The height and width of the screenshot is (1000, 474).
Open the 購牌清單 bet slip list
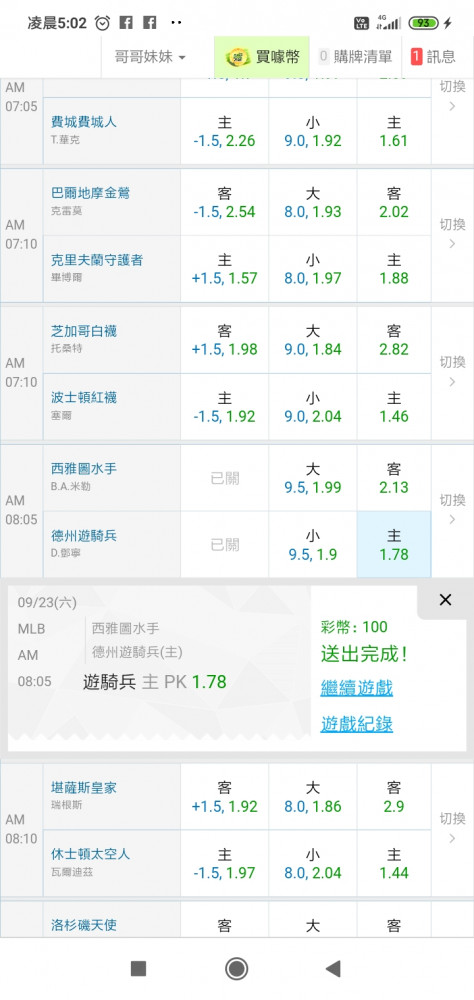355,57
